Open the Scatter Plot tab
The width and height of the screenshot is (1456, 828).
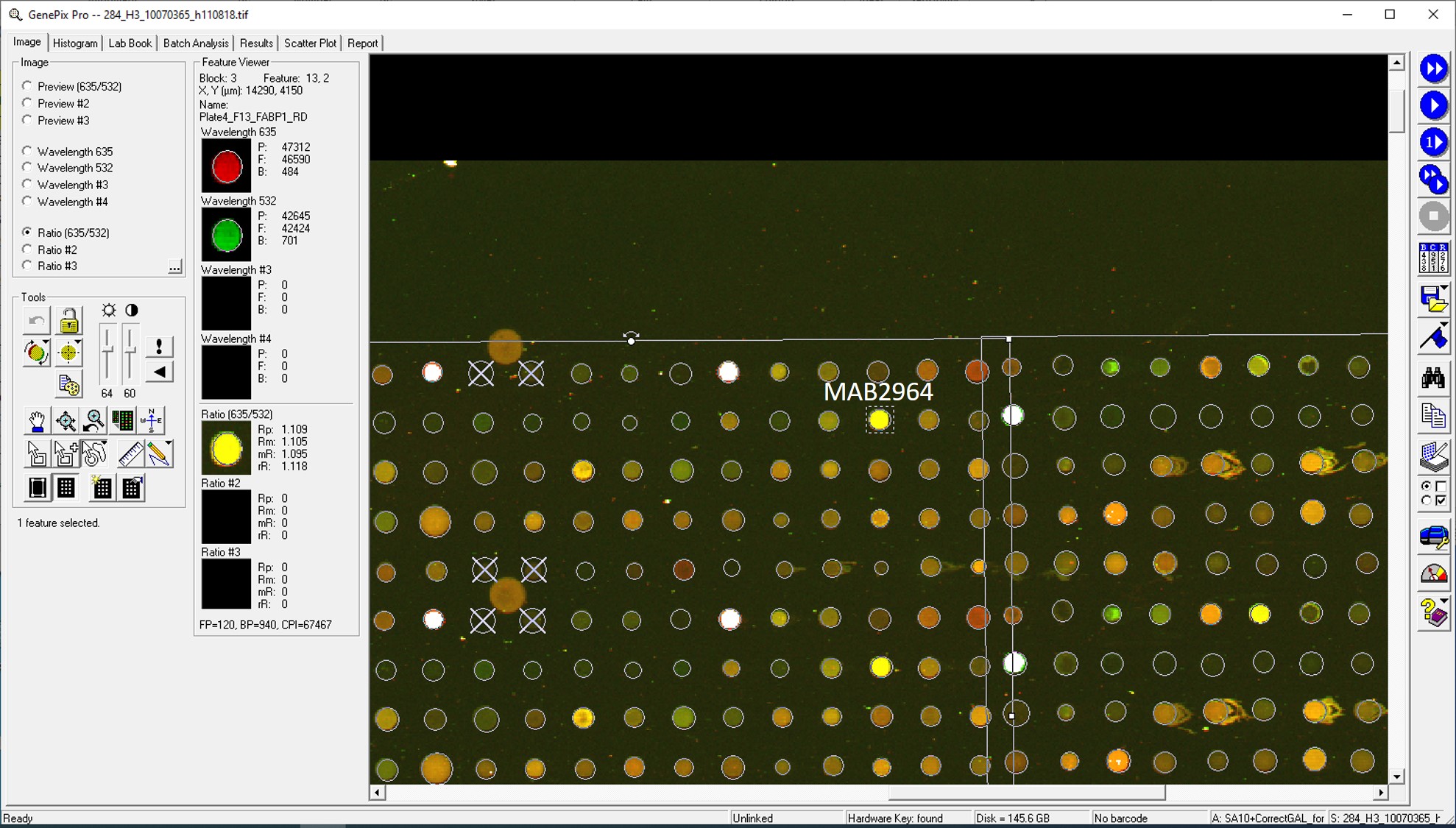click(x=310, y=43)
